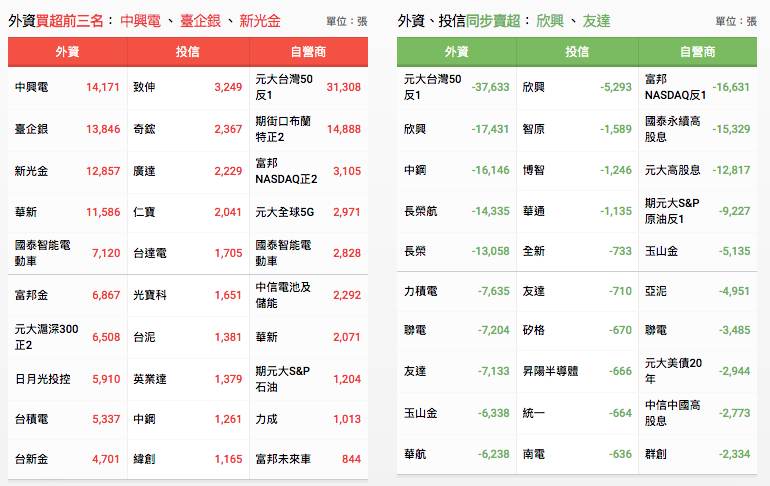The image size is (770, 486).
Task: Select 中信電池及儲能 entry
Action: 283,295
